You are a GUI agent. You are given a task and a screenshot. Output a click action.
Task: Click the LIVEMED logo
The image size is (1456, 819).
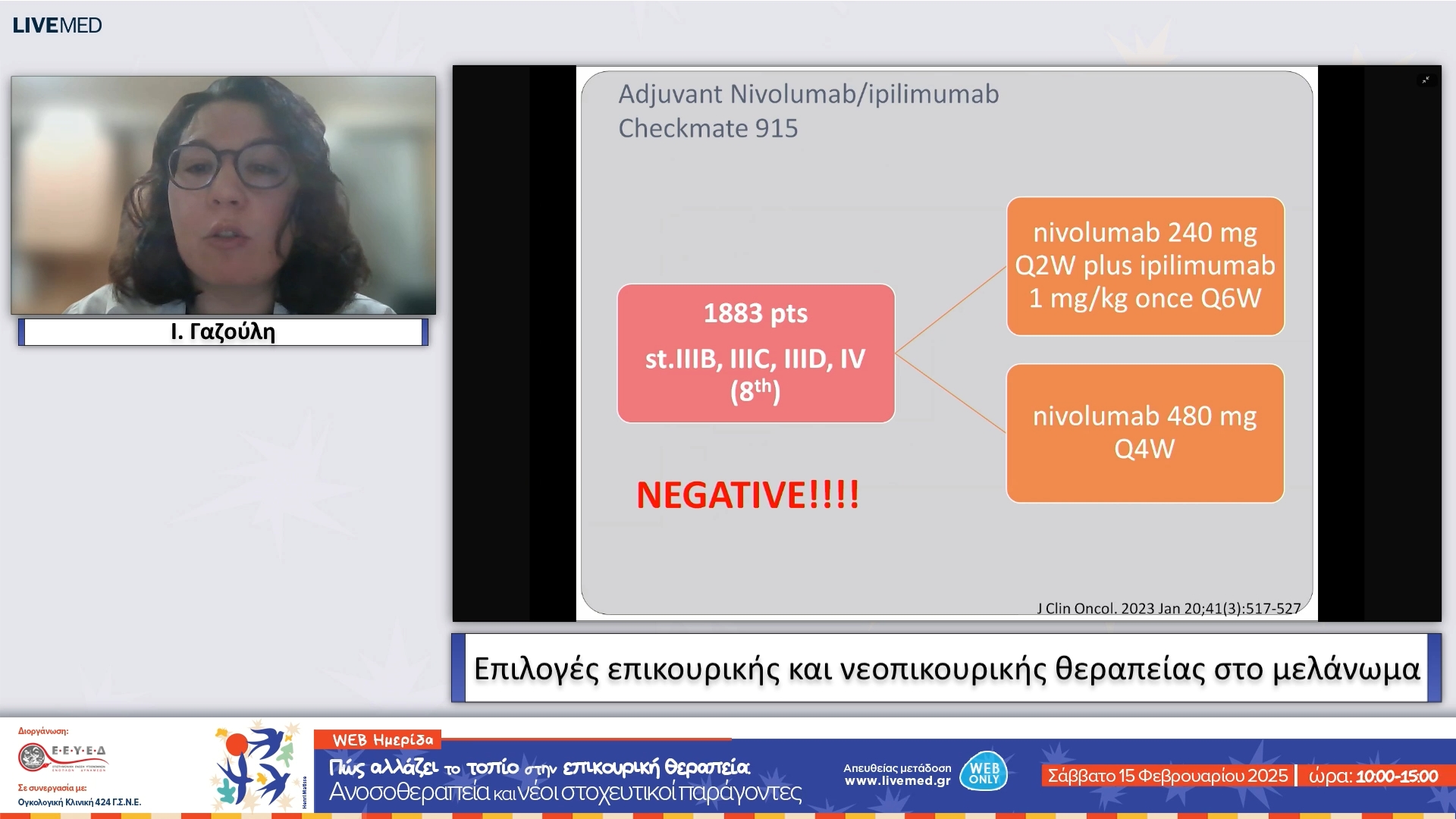pos(57,25)
